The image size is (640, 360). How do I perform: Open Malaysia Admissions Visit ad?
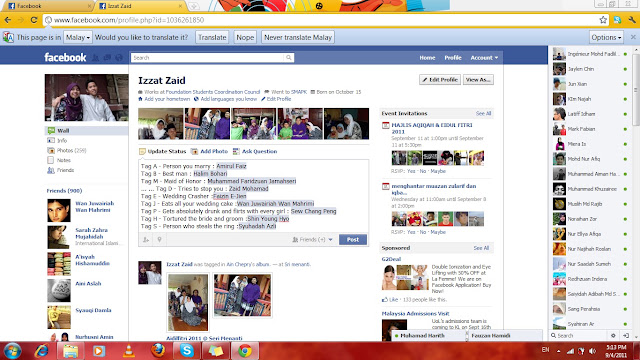tap(415, 313)
